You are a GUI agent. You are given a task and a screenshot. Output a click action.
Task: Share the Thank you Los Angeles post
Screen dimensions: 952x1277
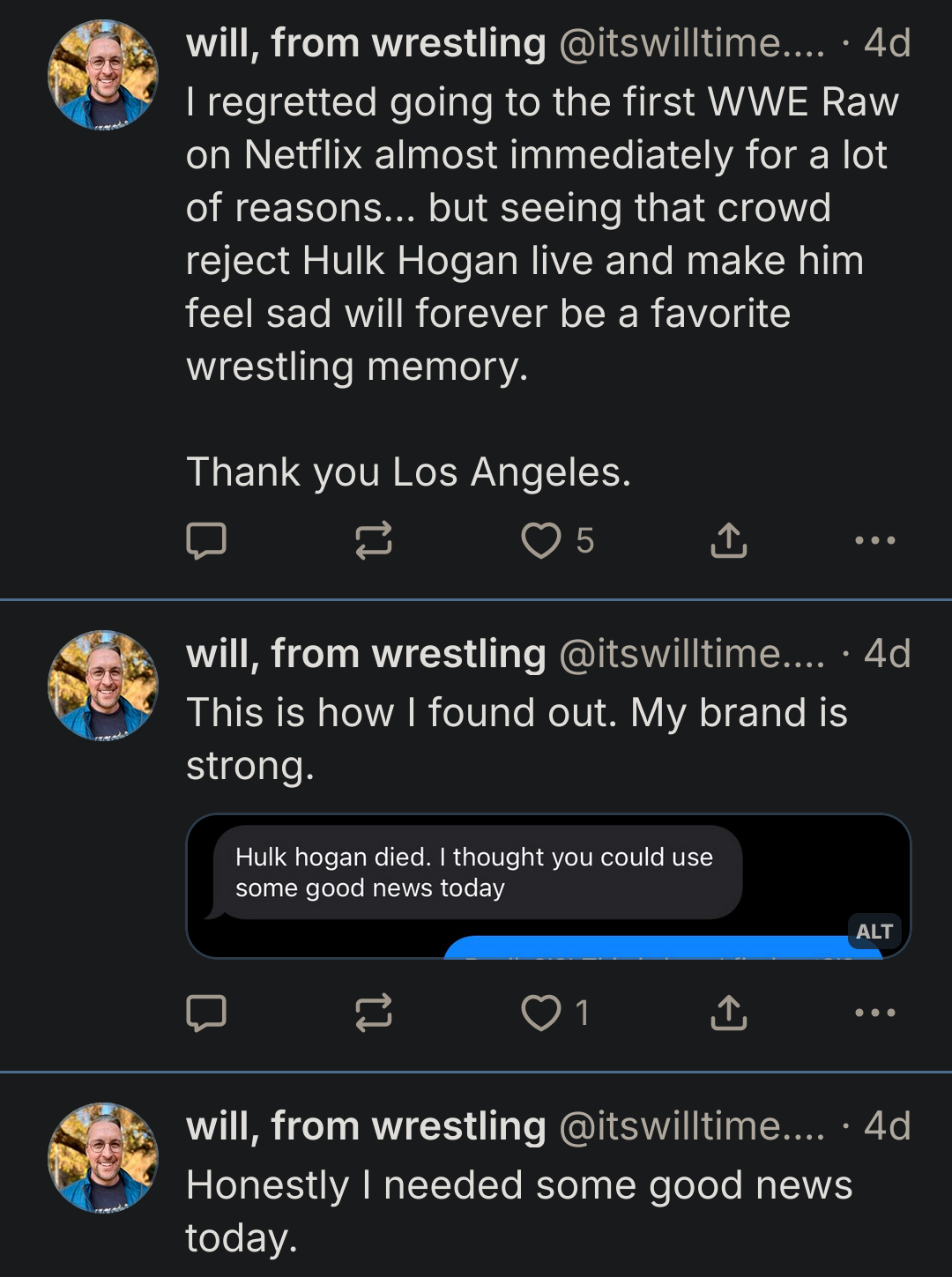coord(728,540)
